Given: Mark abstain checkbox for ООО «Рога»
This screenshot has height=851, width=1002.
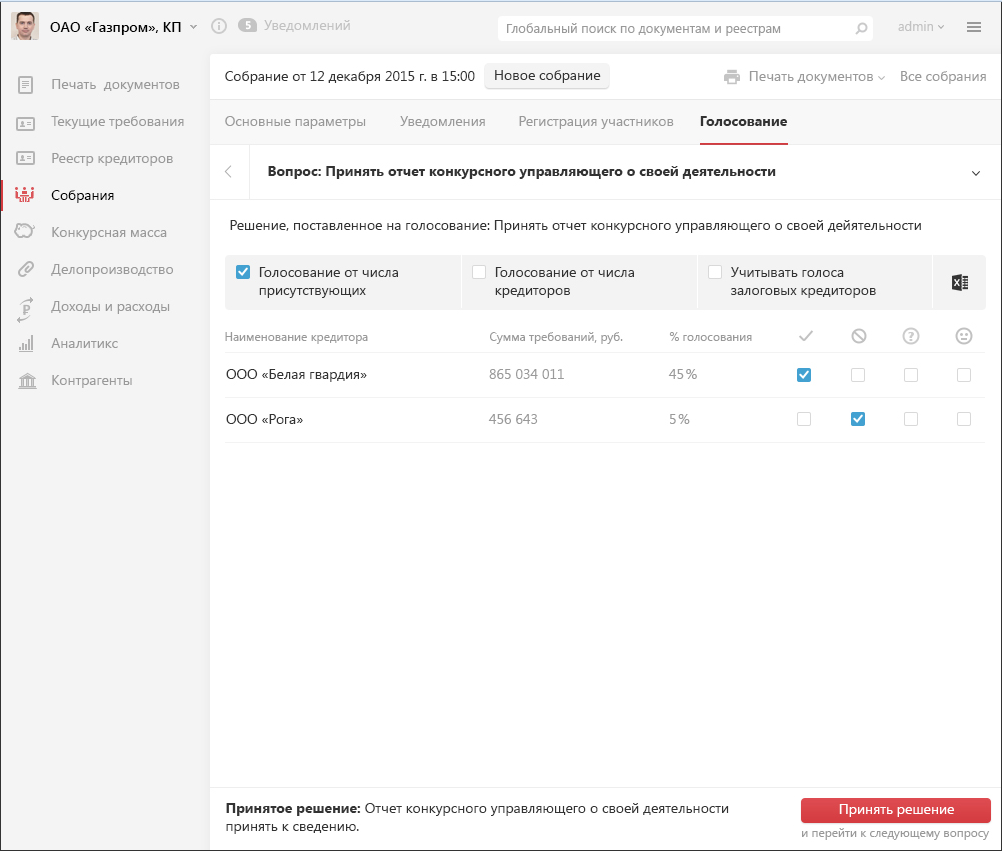Looking at the screenshot, I should (910, 420).
